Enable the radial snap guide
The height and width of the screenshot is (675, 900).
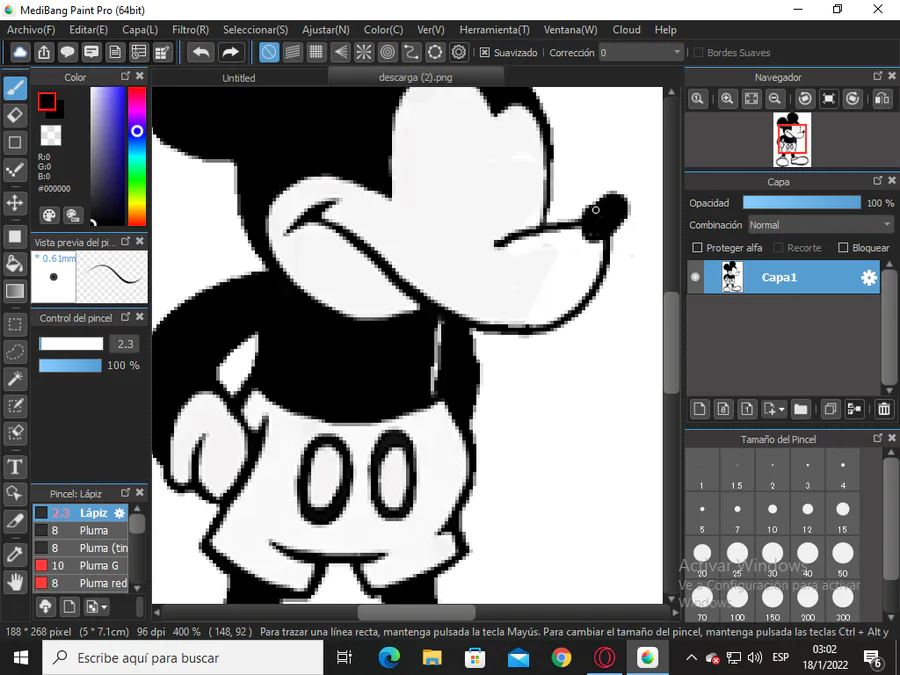point(364,52)
